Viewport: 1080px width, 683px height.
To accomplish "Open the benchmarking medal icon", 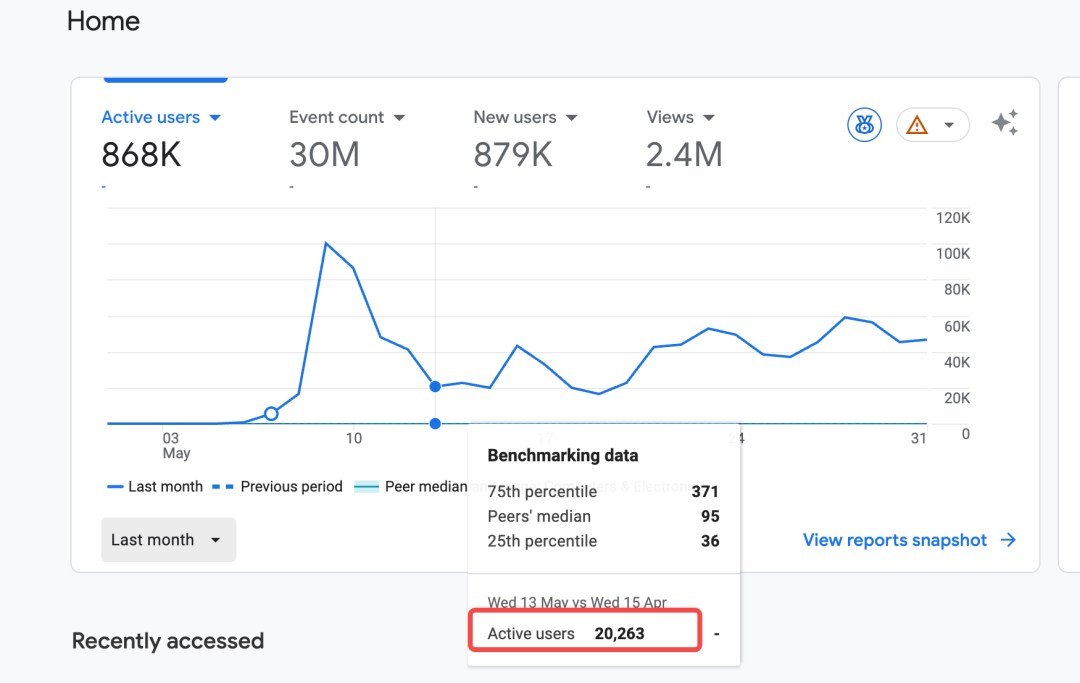I will click(864, 125).
